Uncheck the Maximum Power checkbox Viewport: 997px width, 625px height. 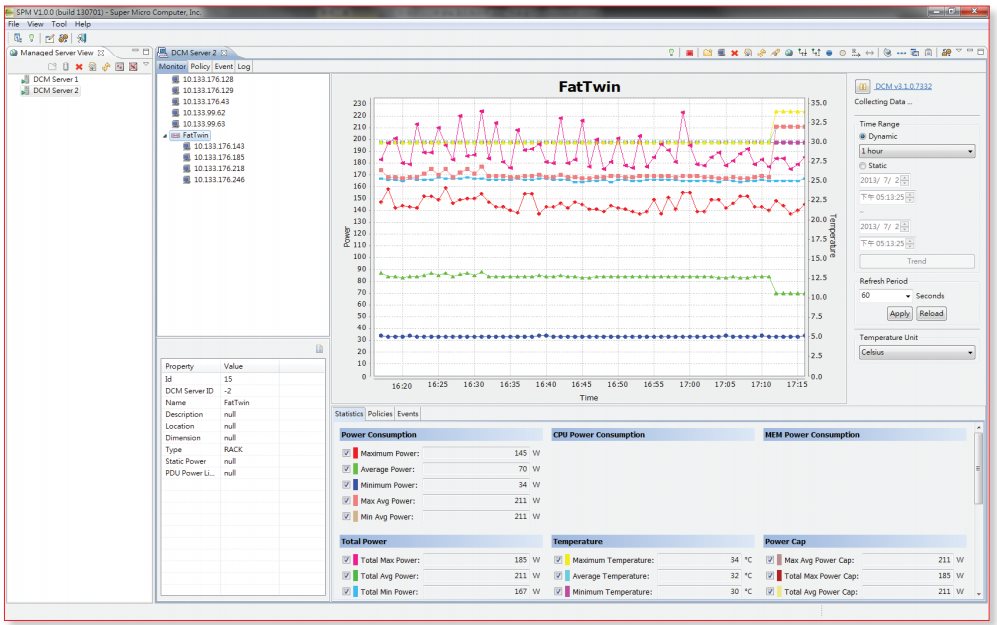[346, 453]
